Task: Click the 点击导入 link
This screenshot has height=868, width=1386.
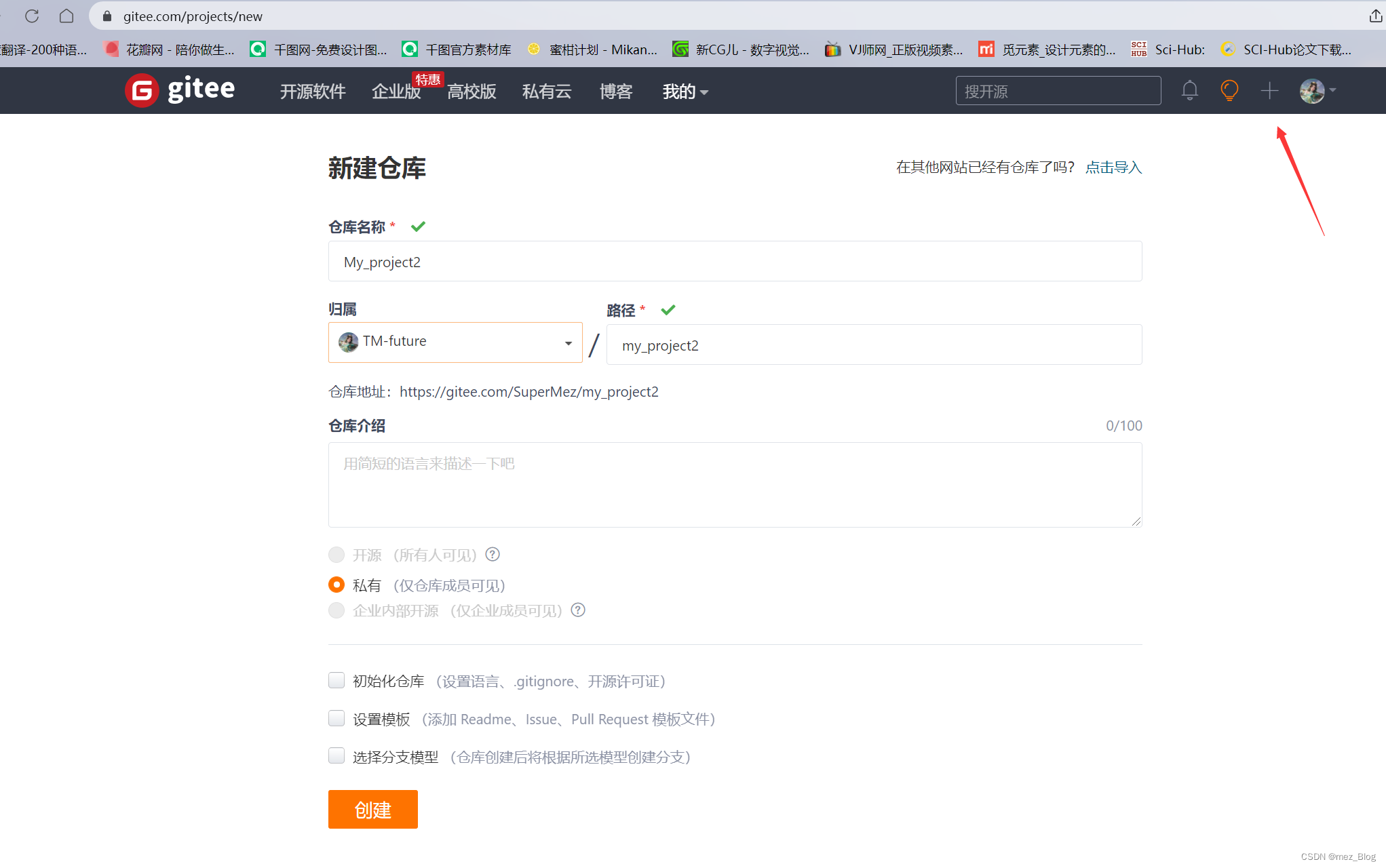Action: pyautogui.click(x=1113, y=167)
